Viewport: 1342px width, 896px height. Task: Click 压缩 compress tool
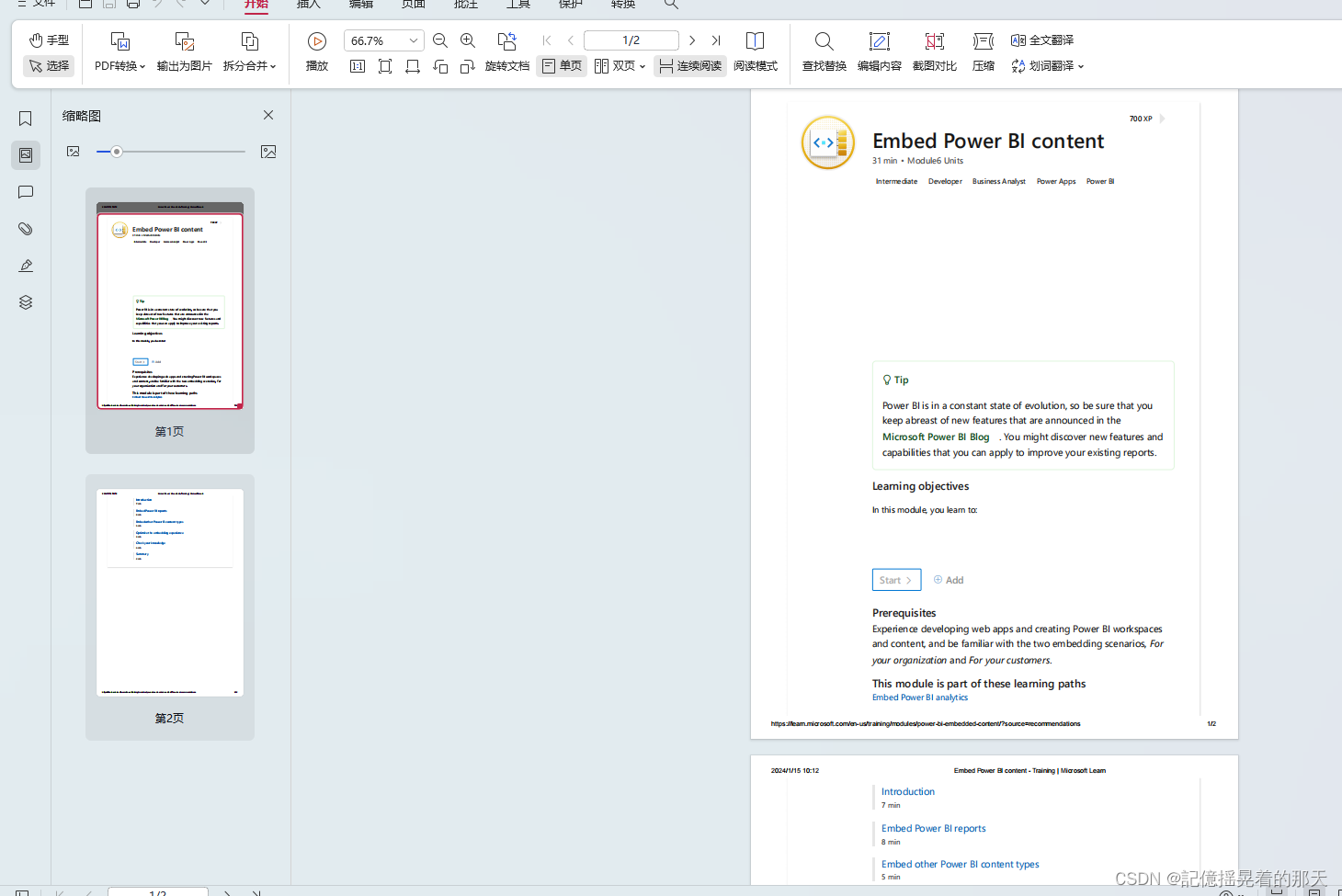pos(984,51)
